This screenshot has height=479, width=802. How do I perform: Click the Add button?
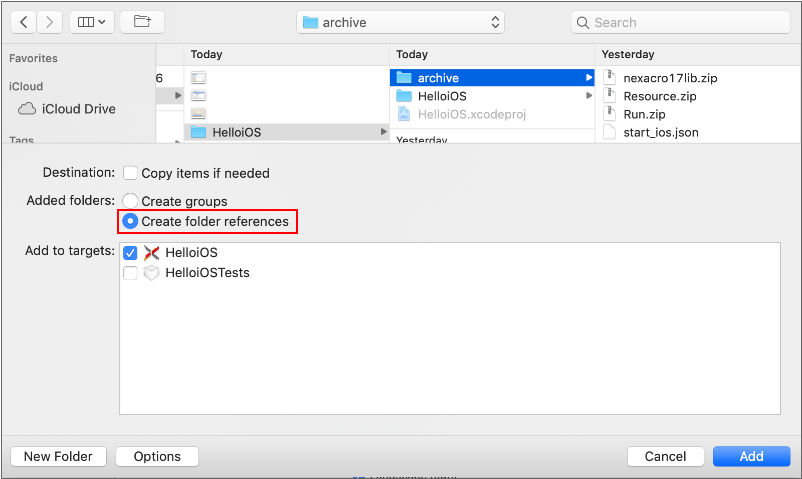[751, 456]
